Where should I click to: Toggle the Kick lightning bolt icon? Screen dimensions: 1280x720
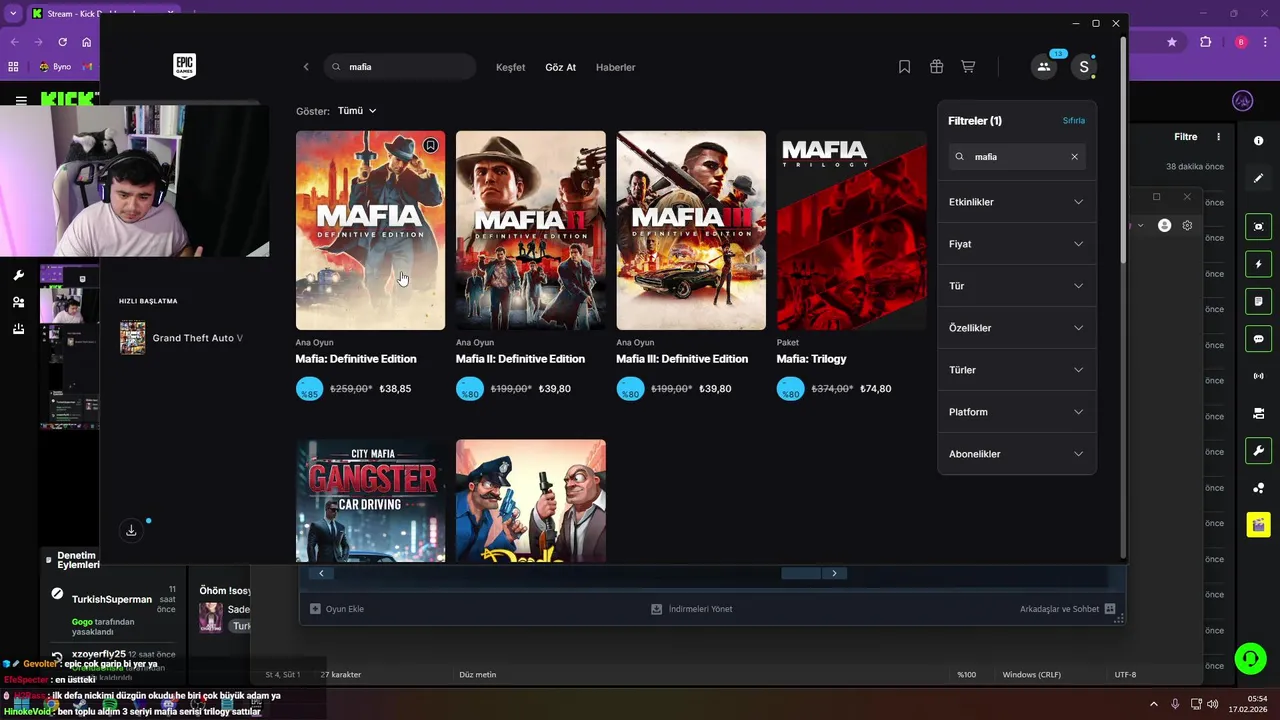1258,264
